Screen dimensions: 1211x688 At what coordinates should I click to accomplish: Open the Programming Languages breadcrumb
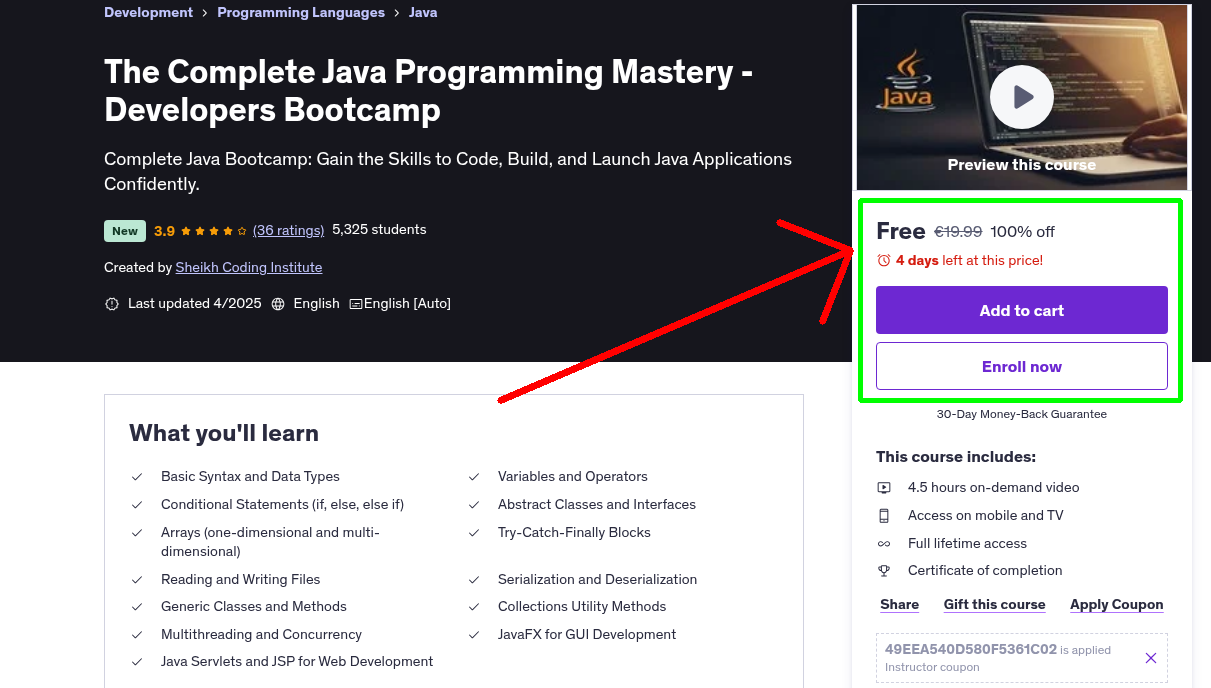pos(301,13)
